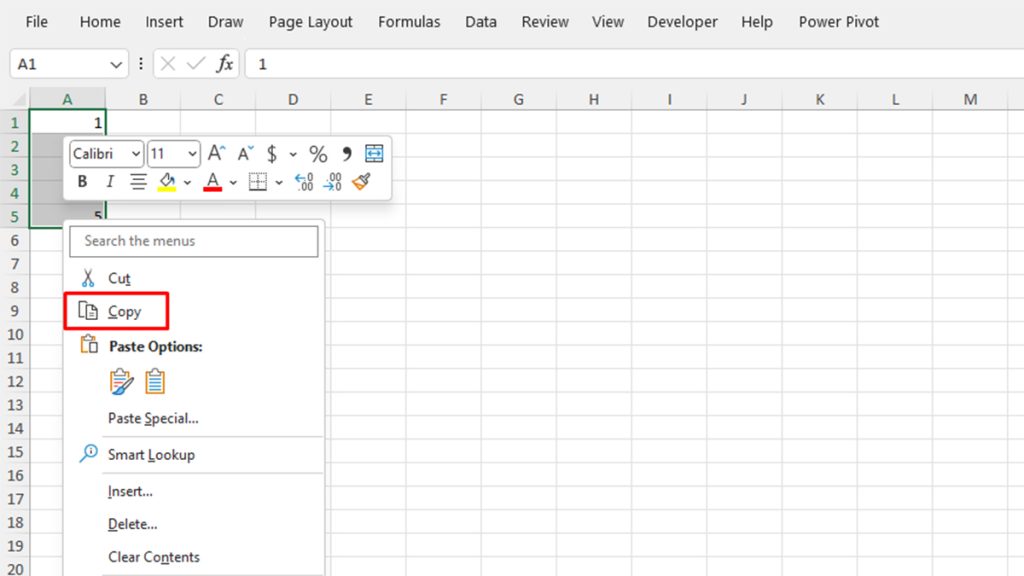Open the Borders dropdown arrow
This screenshot has height=576, width=1024.
(279, 182)
